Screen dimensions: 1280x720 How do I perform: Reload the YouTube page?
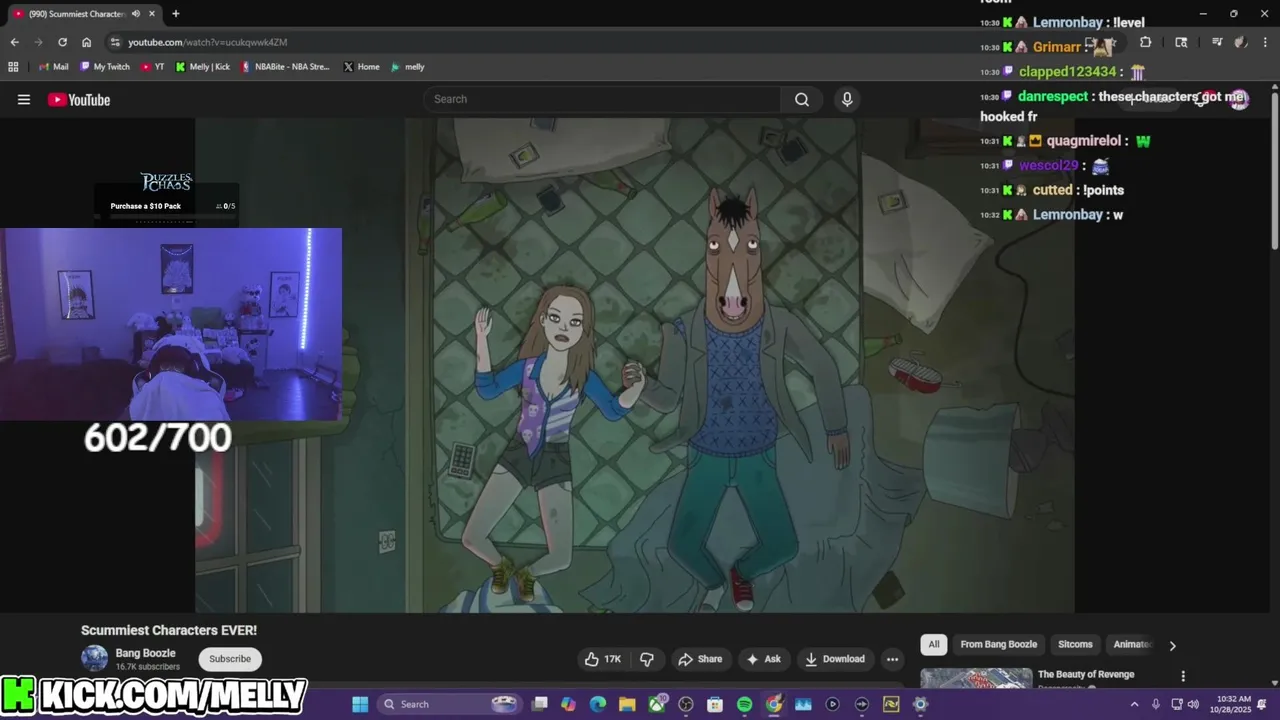pos(62,42)
